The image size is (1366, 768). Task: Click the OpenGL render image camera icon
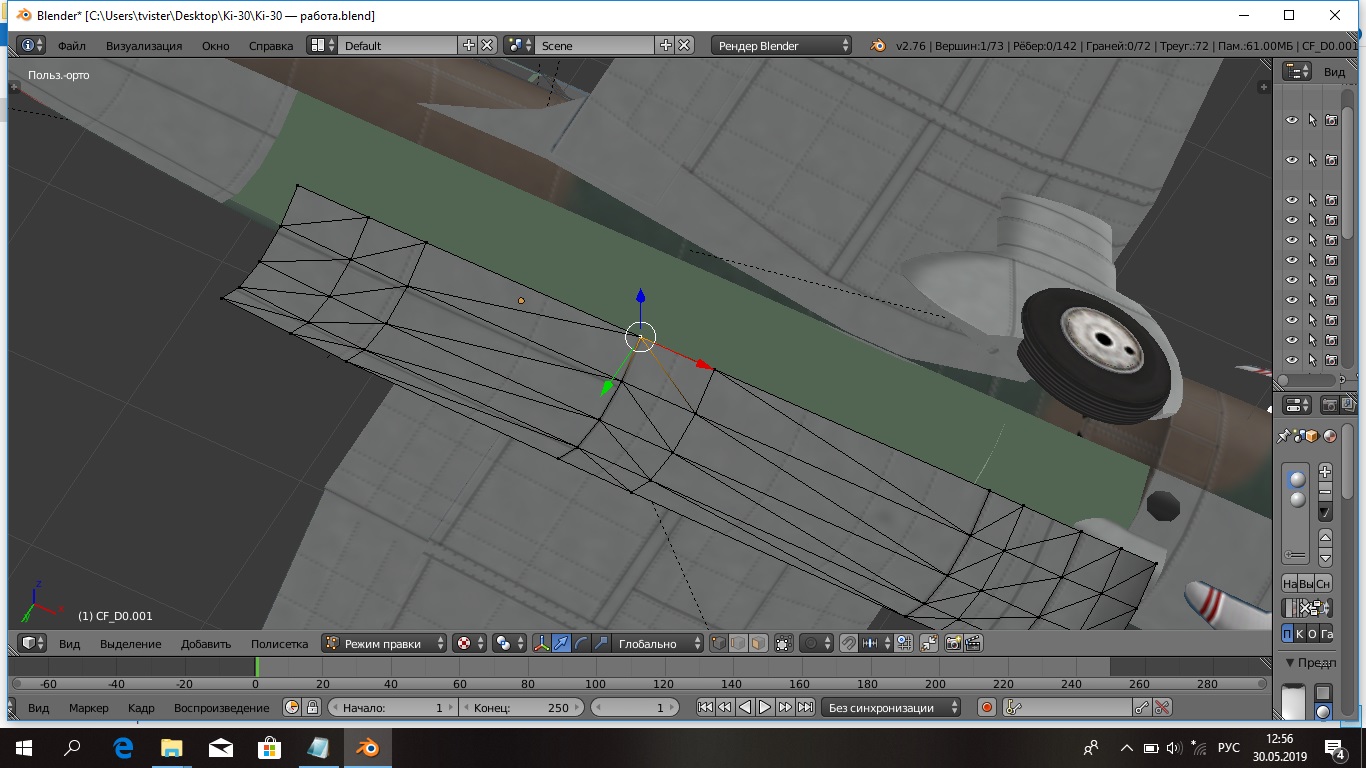tap(953, 644)
